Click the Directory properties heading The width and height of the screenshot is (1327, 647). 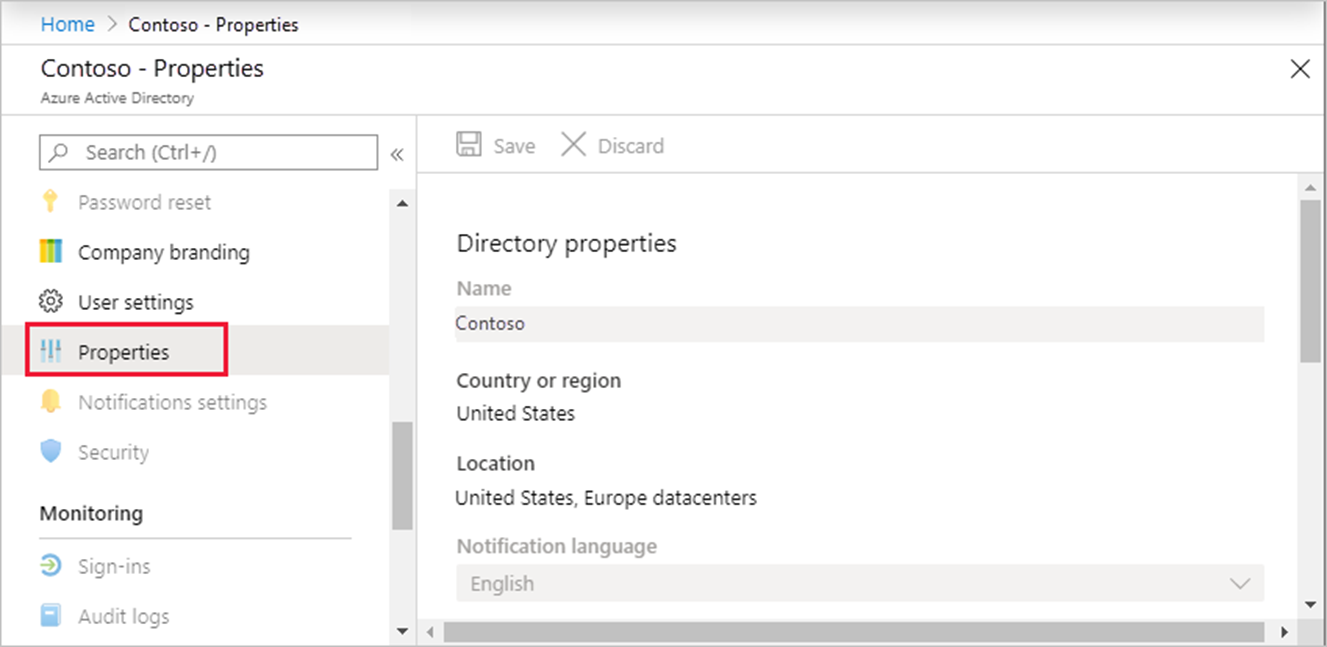click(566, 243)
